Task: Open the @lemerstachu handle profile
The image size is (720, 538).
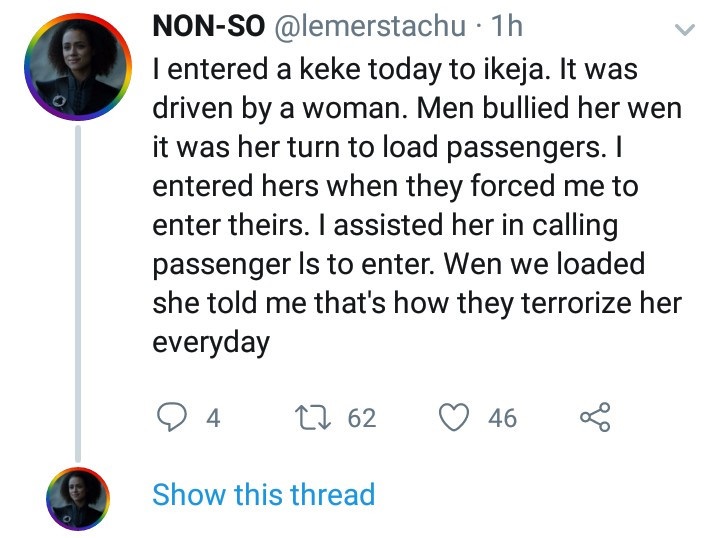Action: point(368,28)
